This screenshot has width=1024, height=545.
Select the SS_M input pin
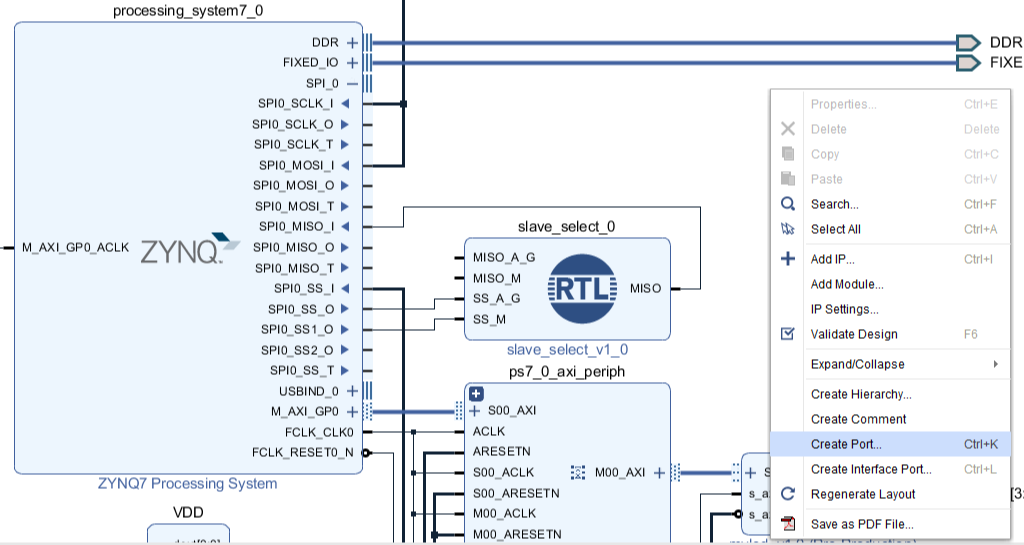pyautogui.click(x=490, y=320)
